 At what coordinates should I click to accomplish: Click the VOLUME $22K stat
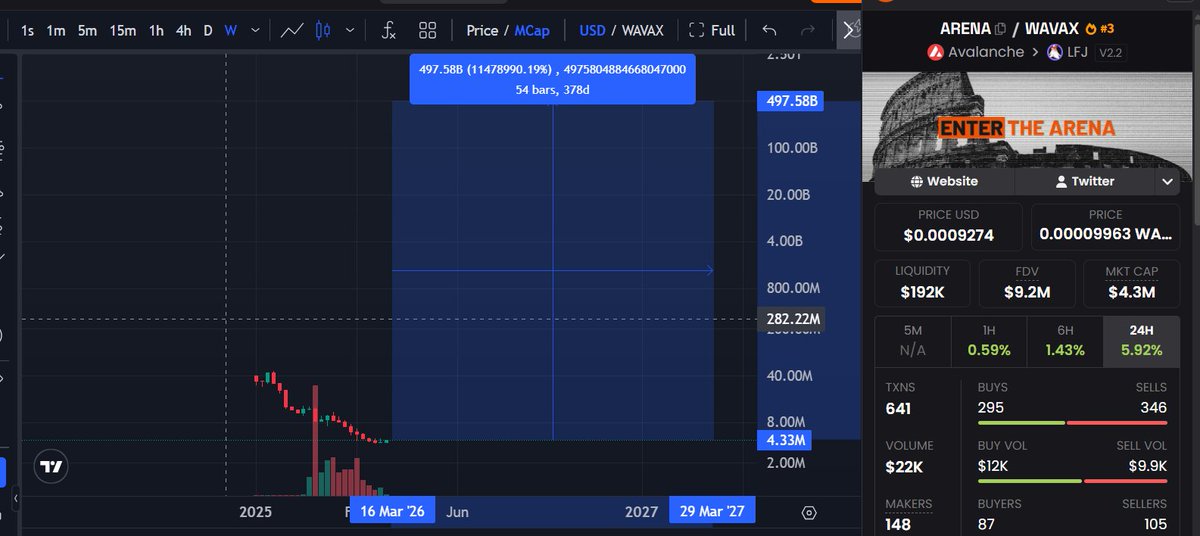[910, 456]
